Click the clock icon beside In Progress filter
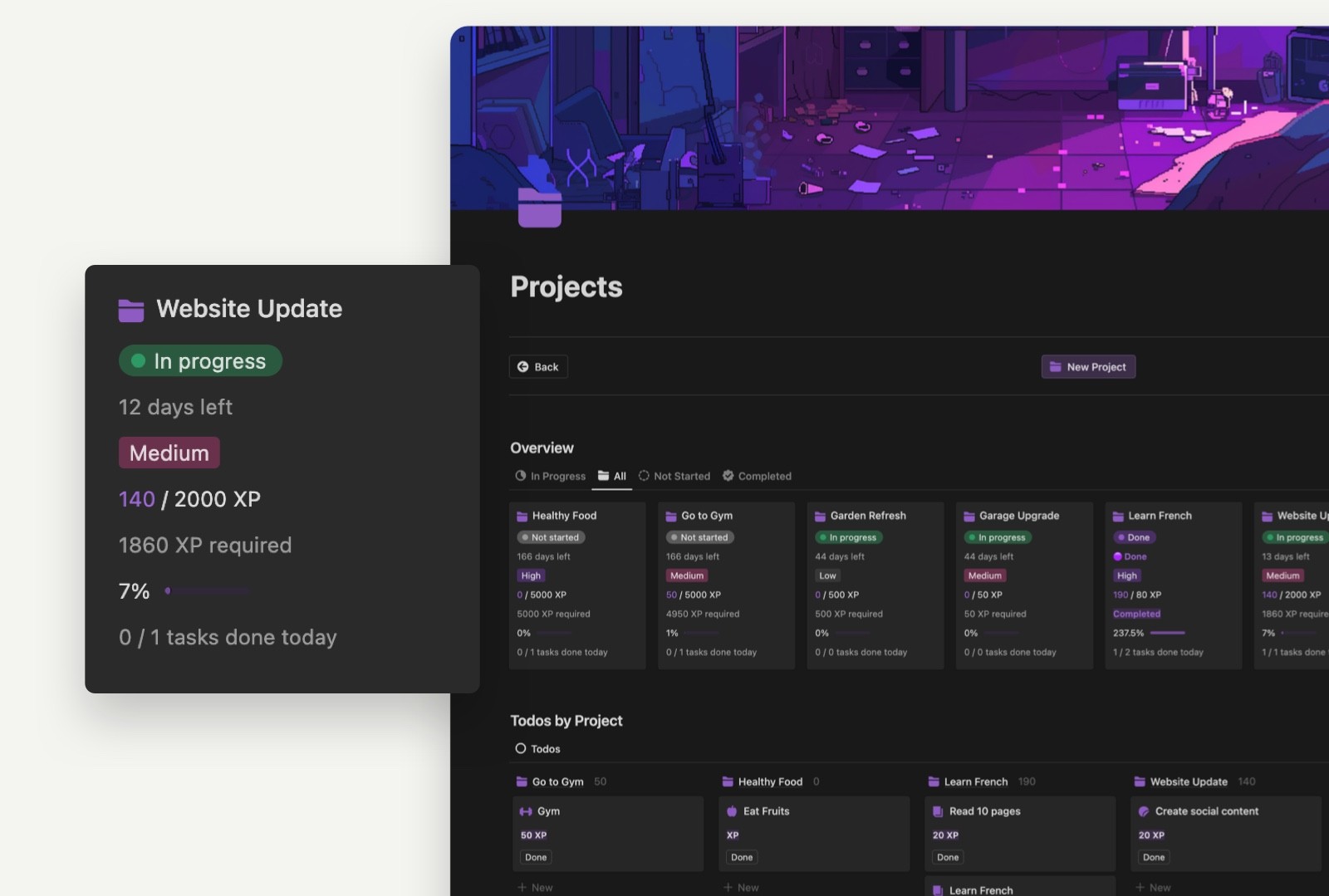 click(x=519, y=476)
